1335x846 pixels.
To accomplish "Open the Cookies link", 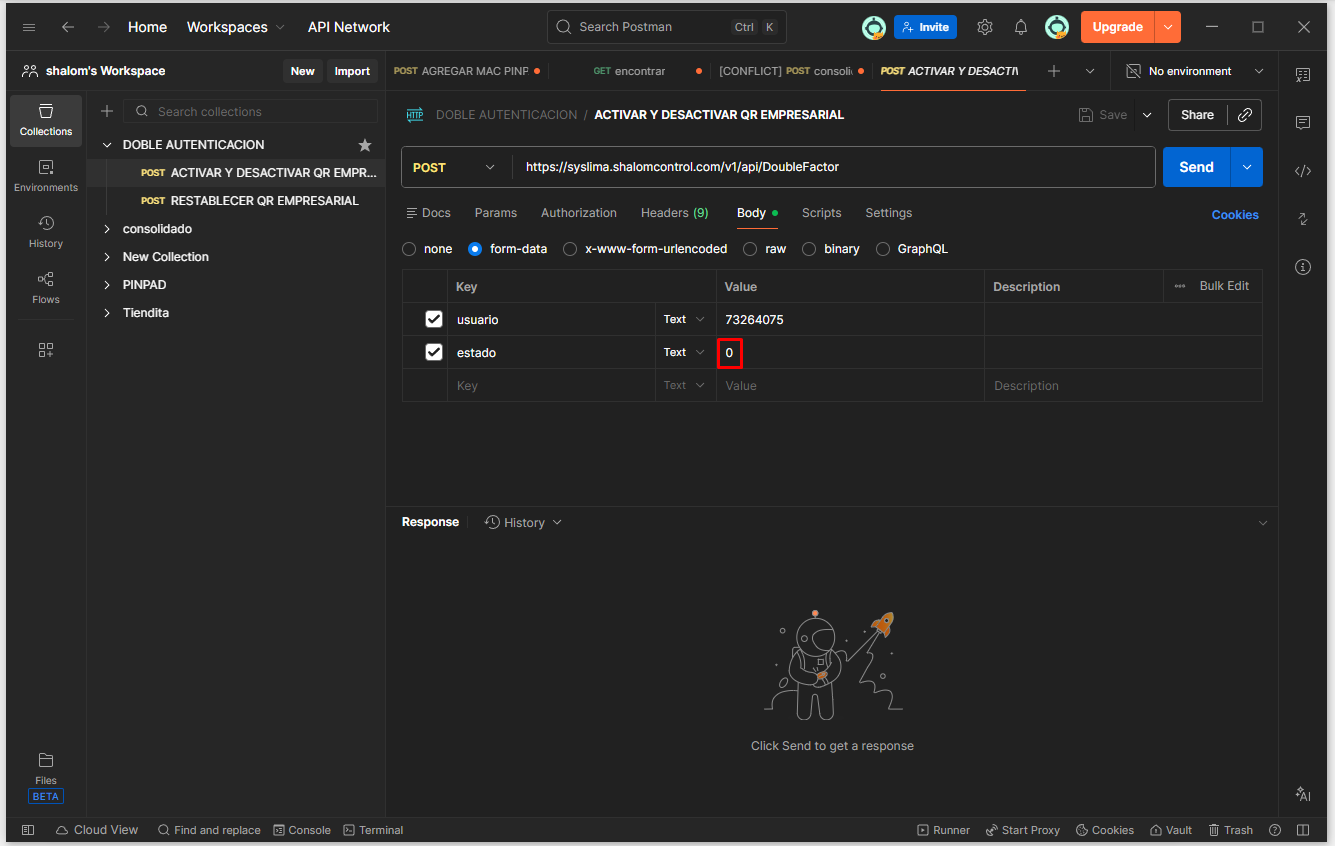I will pos(1235,215).
